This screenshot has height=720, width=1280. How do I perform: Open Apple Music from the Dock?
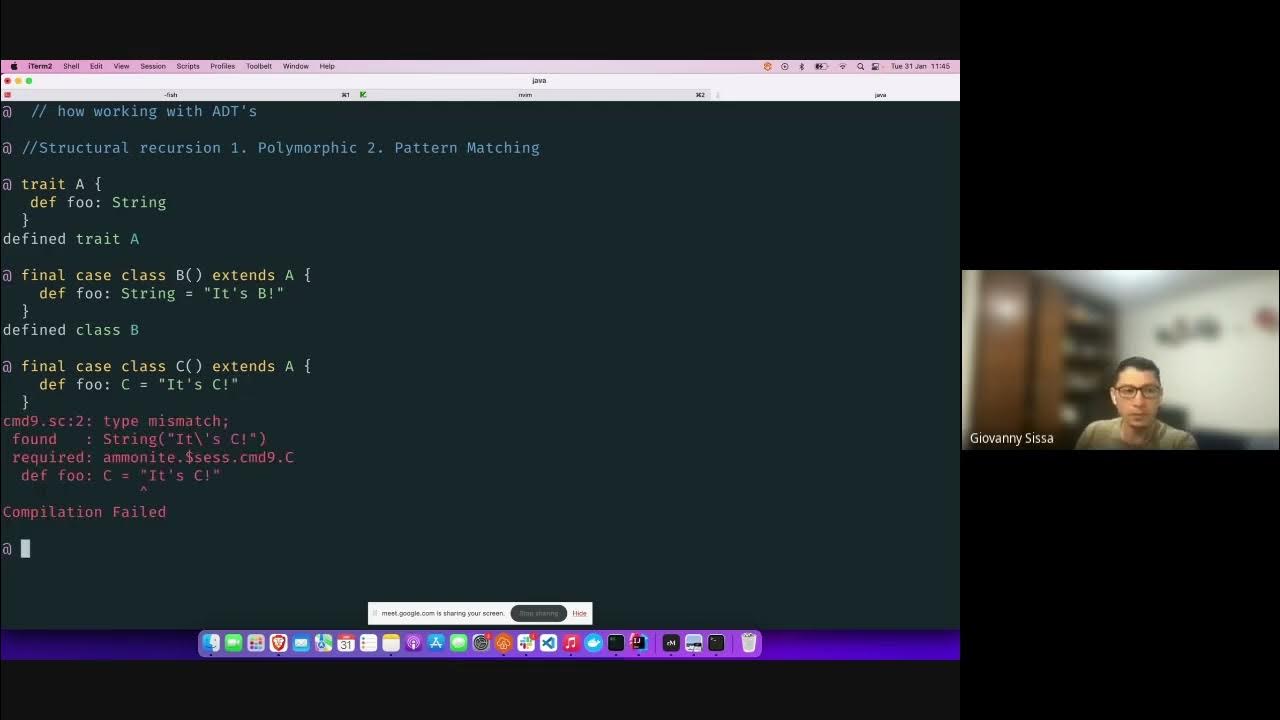(568, 643)
